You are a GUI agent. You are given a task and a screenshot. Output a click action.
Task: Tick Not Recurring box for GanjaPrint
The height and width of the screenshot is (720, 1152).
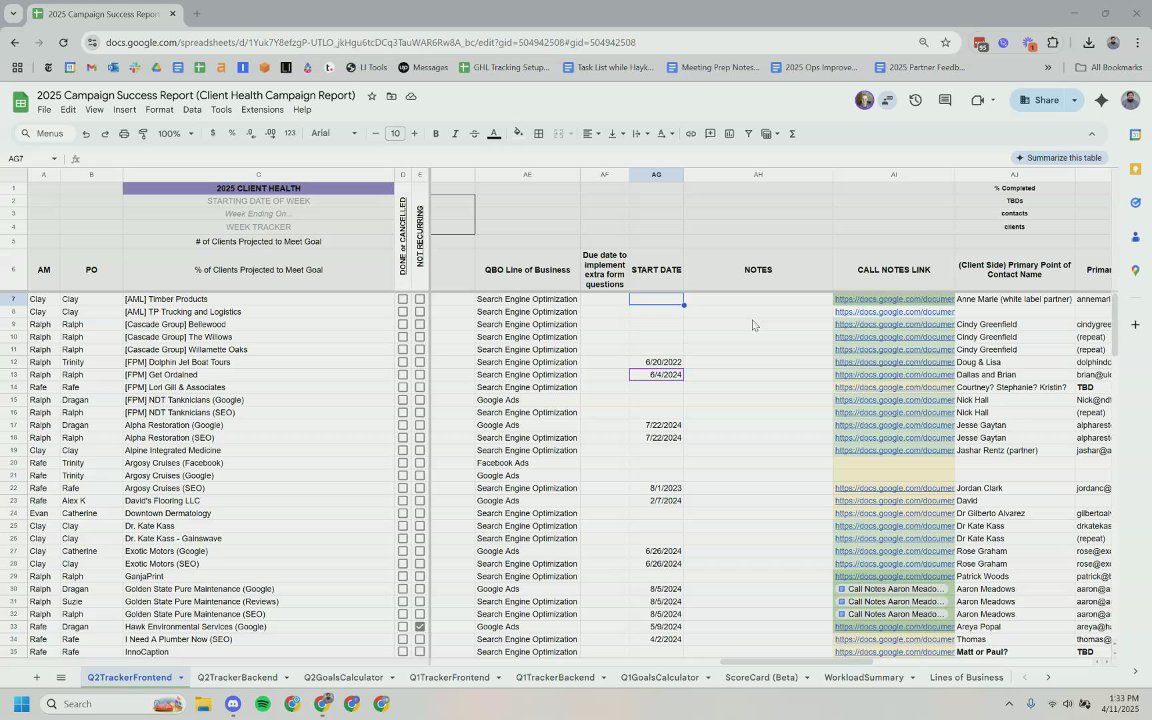[x=420, y=576]
